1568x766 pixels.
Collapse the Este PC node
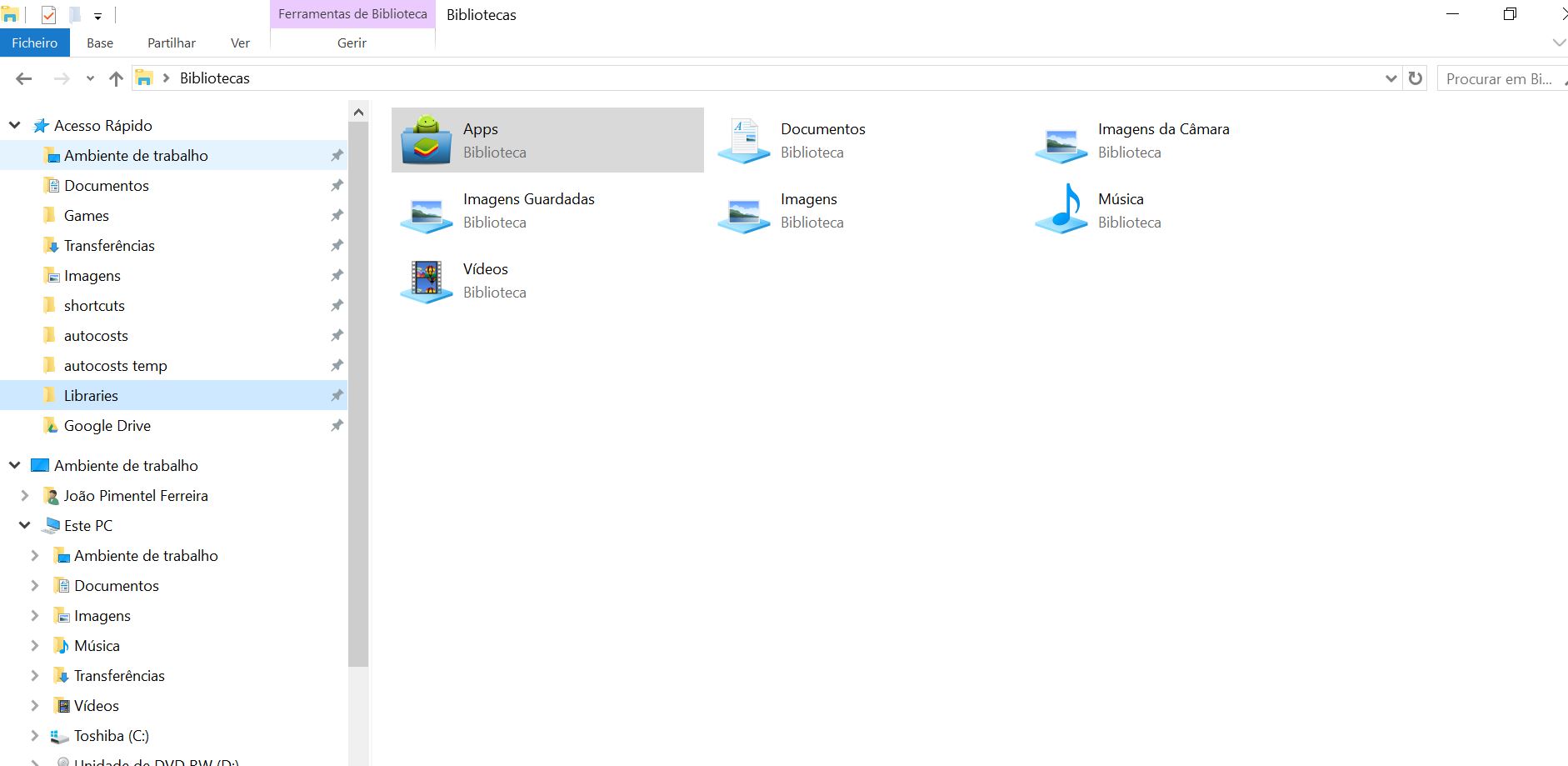click(x=24, y=526)
